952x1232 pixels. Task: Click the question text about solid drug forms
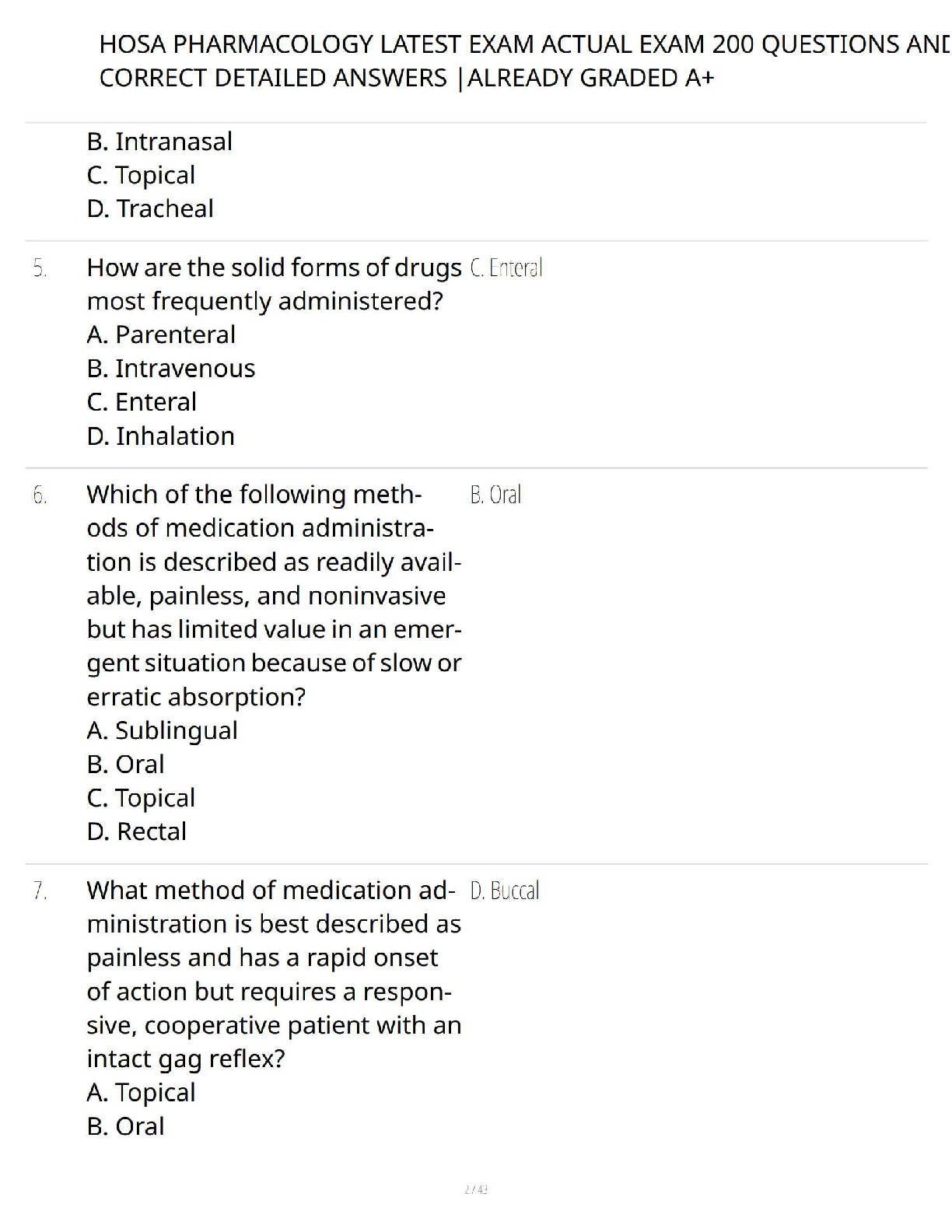coord(274,284)
